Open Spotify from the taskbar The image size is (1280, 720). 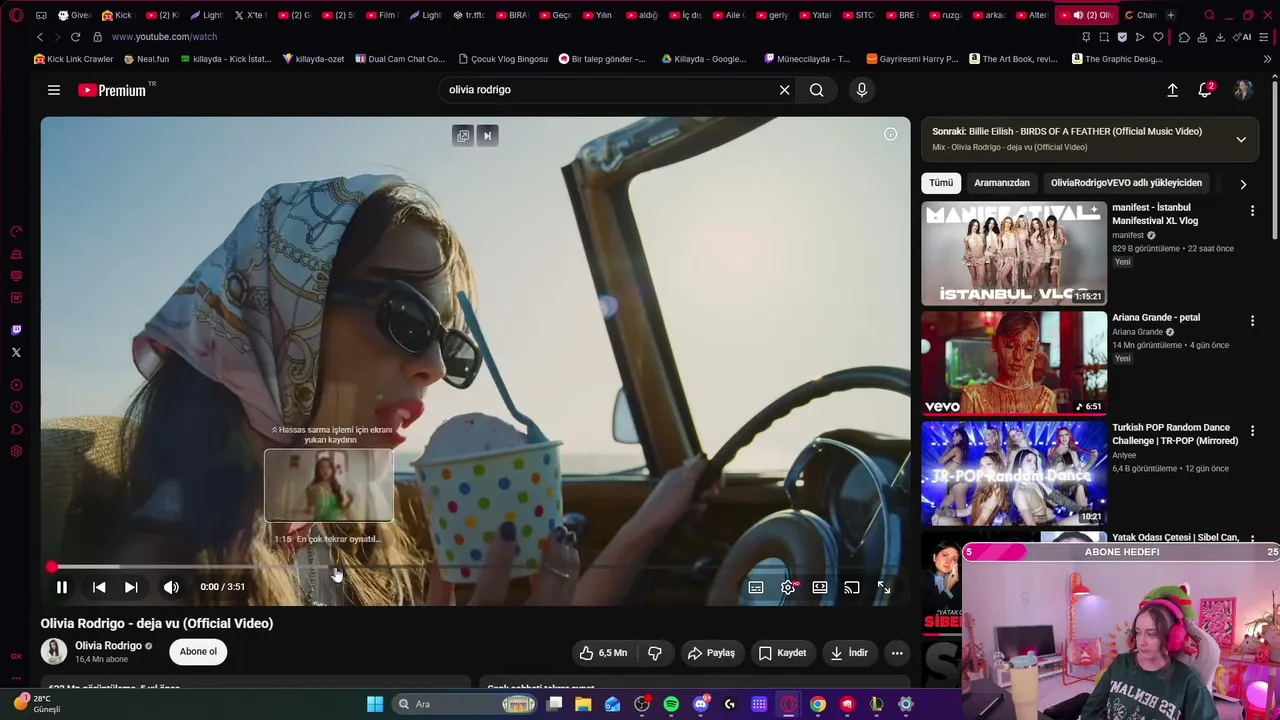click(x=671, y=704)
